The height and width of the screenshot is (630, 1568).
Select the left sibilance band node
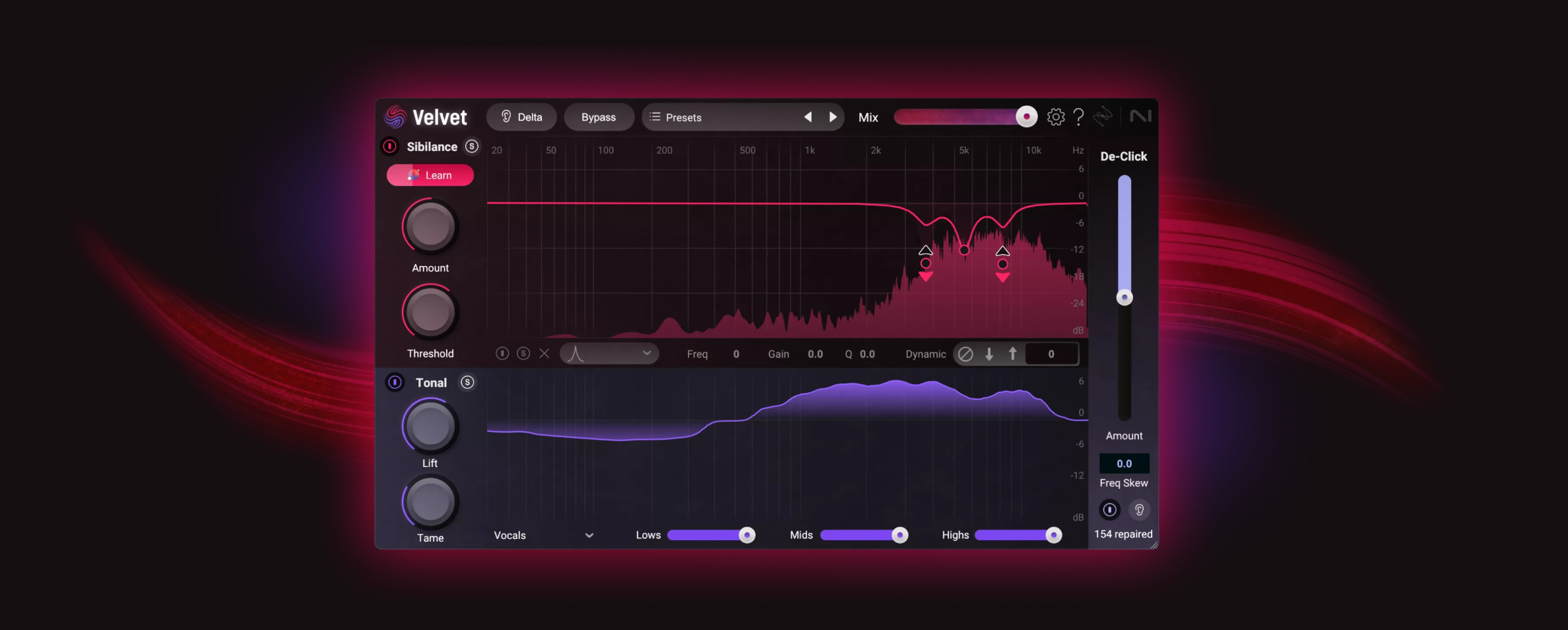click(x=926, y=263)
